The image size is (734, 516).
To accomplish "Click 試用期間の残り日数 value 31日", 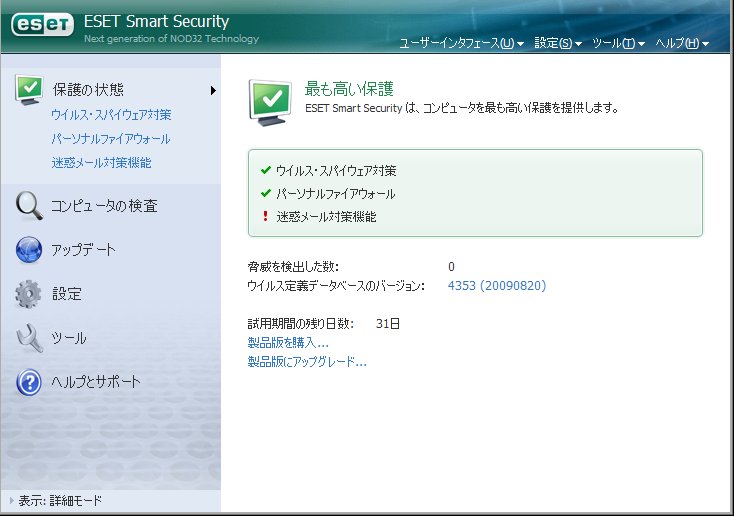I will coord(388,324).
